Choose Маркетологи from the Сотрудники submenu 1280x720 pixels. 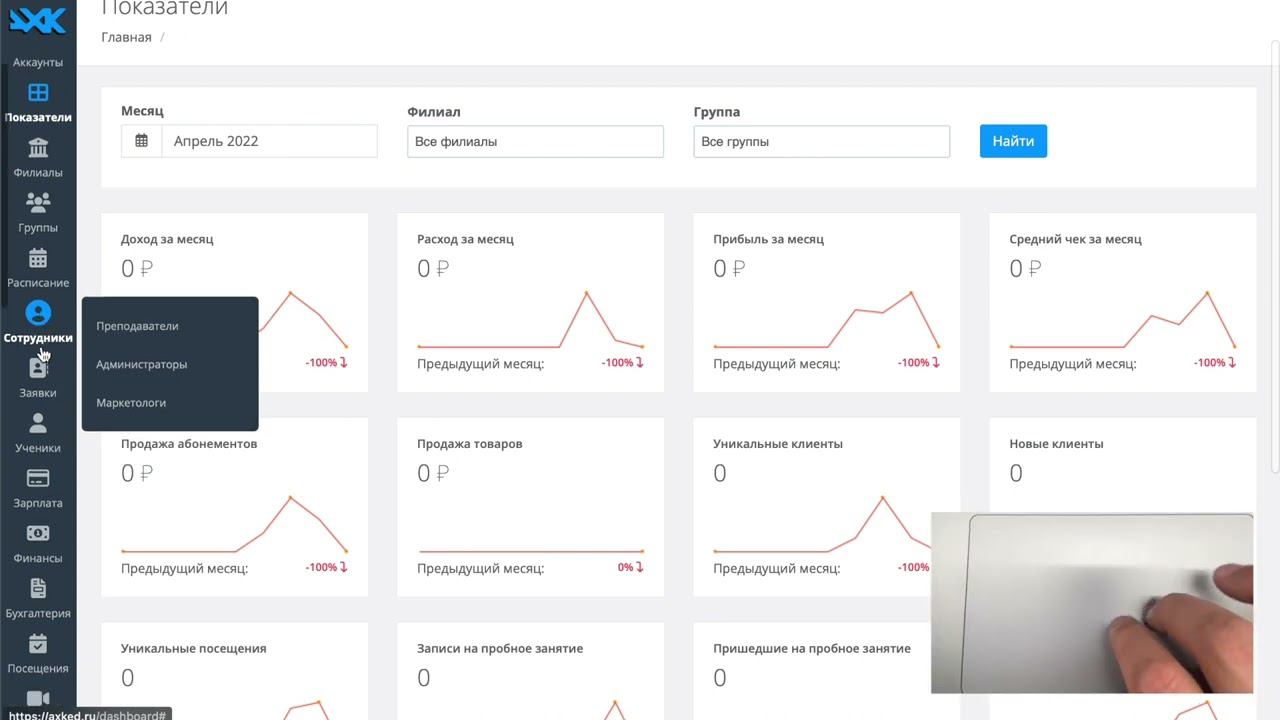pyautogui.click(x=131, y=403)
